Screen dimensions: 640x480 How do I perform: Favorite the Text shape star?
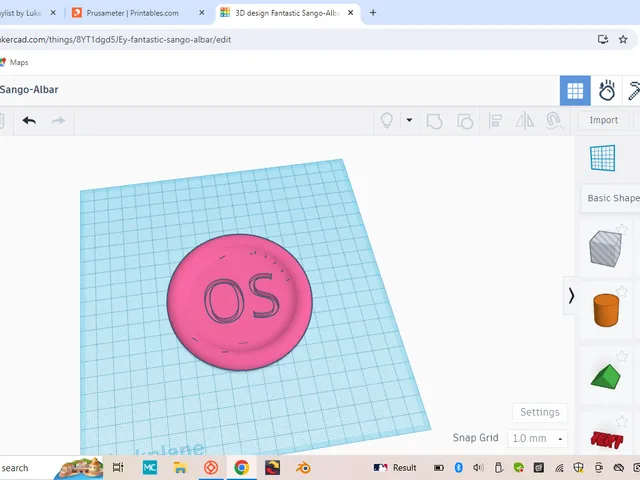622,421
